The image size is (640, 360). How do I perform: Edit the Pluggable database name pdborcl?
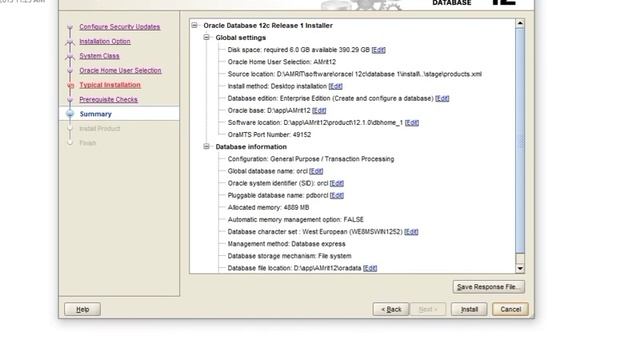337,196
